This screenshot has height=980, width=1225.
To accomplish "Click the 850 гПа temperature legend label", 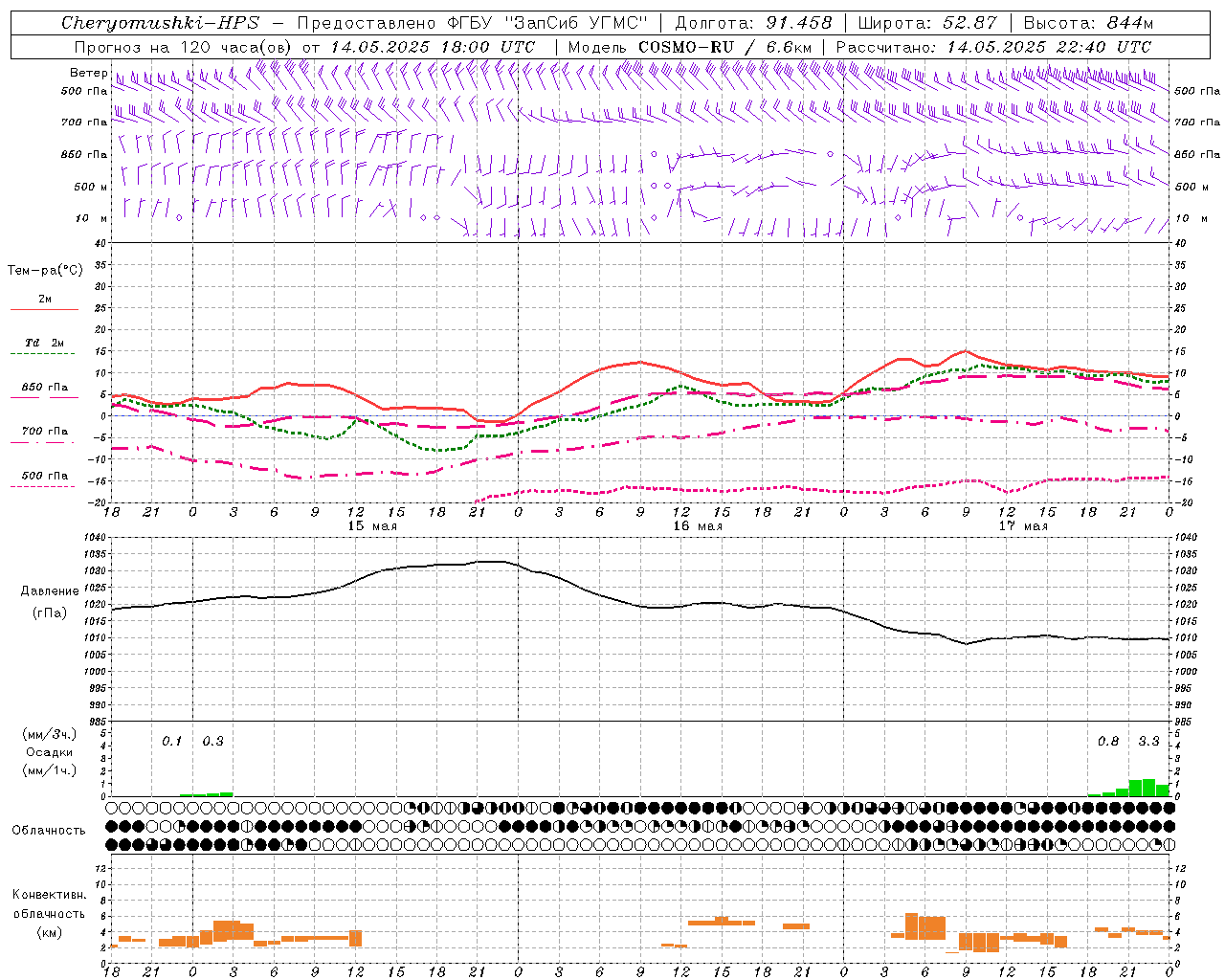I will 45,388.
